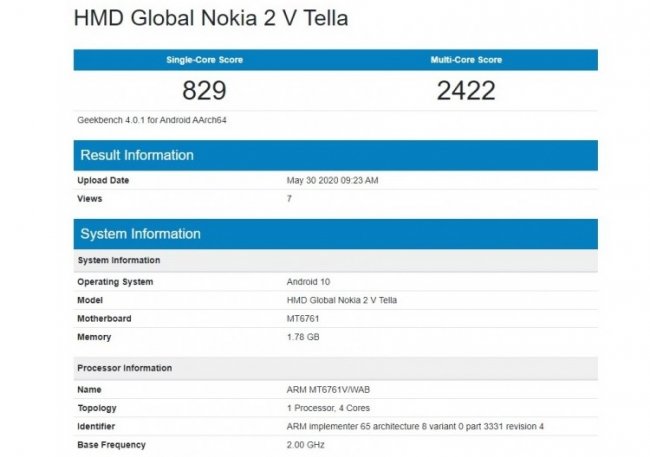The image size is (650, 457).
Task: Click the Operating System row label
Action: [115, 282]
